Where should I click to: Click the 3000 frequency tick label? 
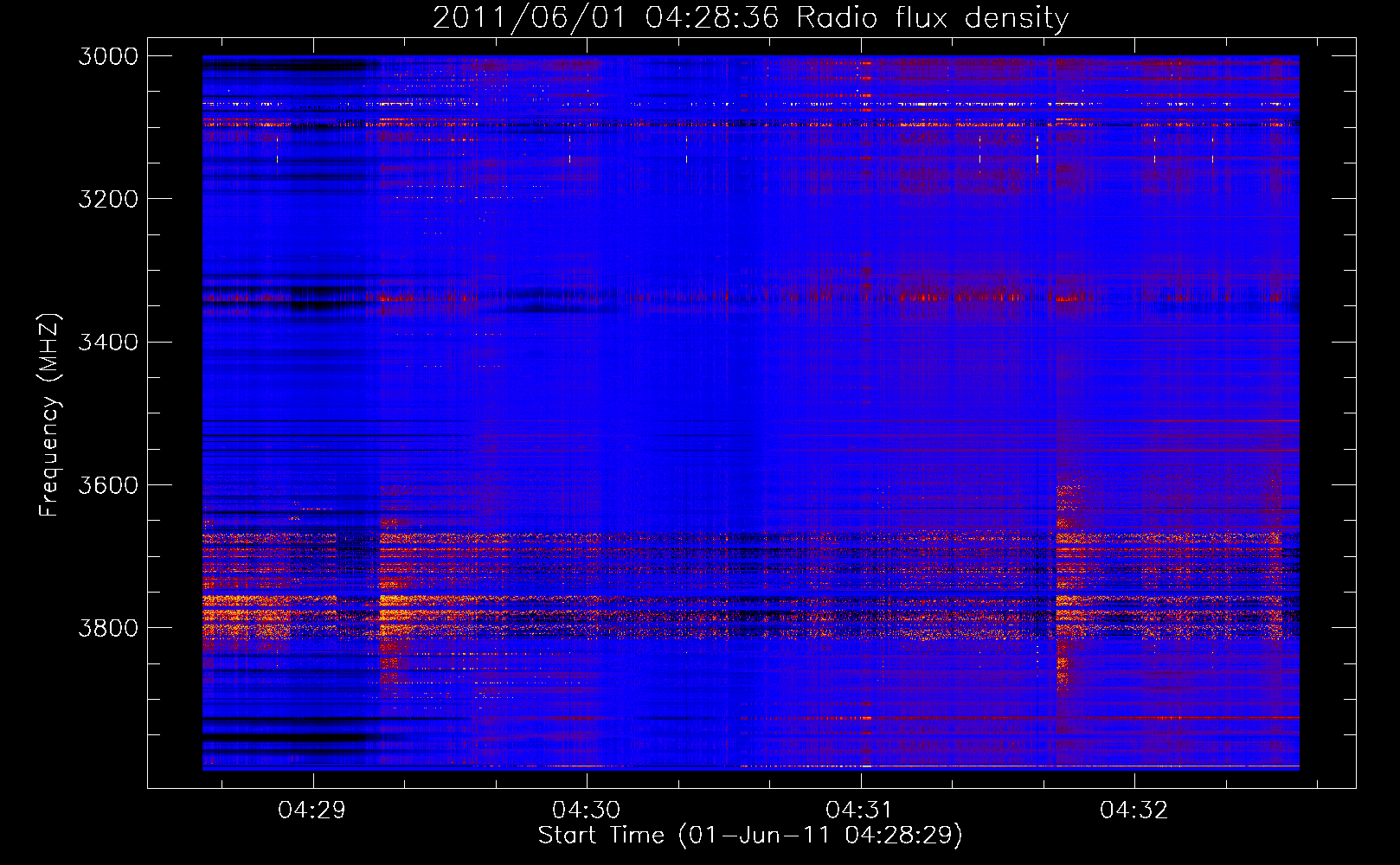[108, 56]
